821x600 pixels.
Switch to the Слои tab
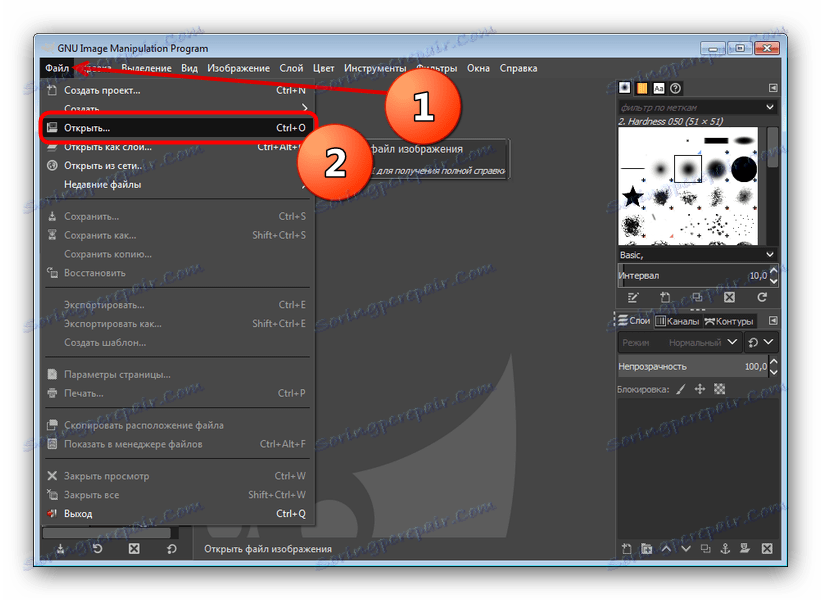tap(634, 320)
